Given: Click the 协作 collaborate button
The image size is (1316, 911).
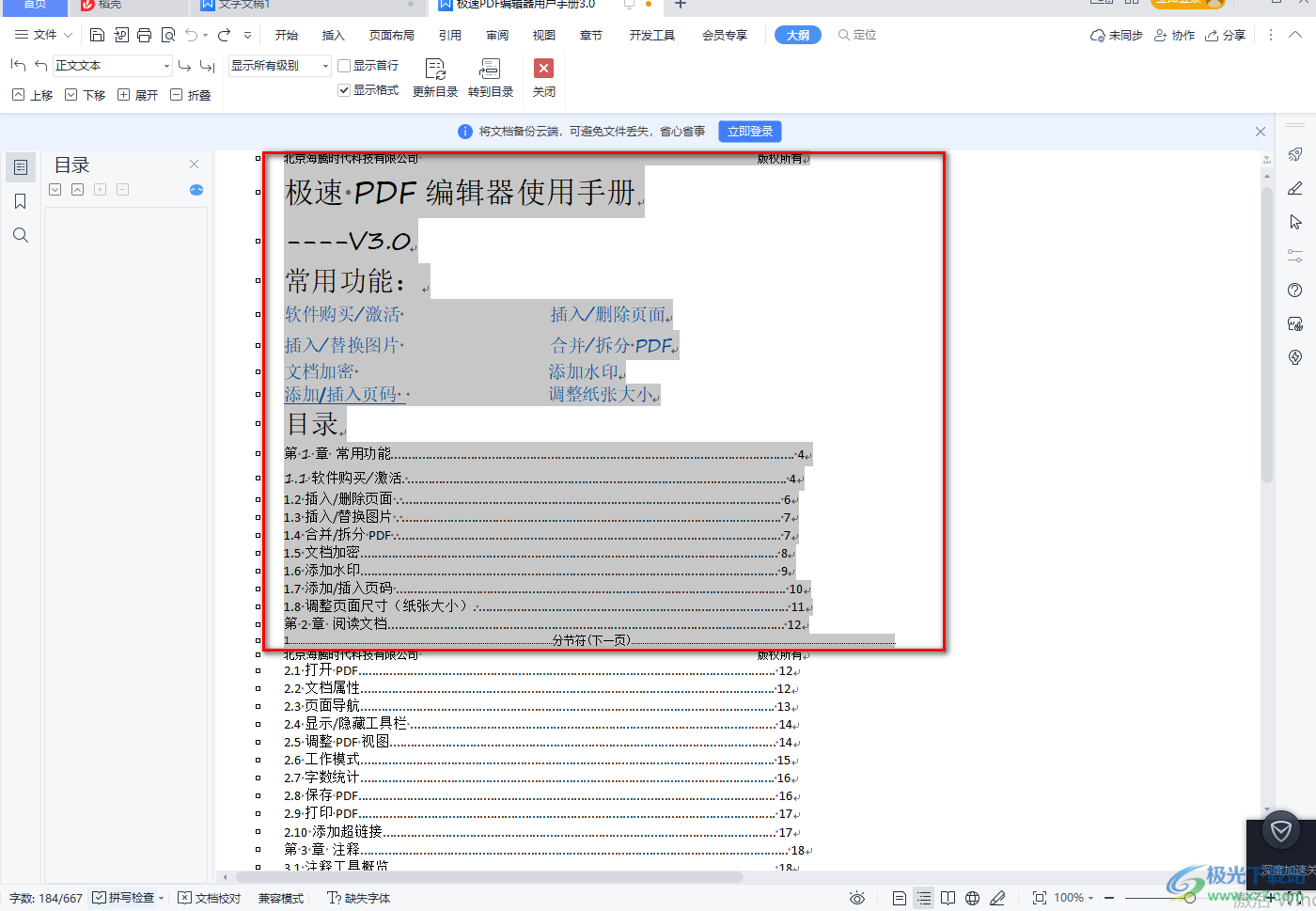Looking at the screenshot, I should coord(1174,35).
